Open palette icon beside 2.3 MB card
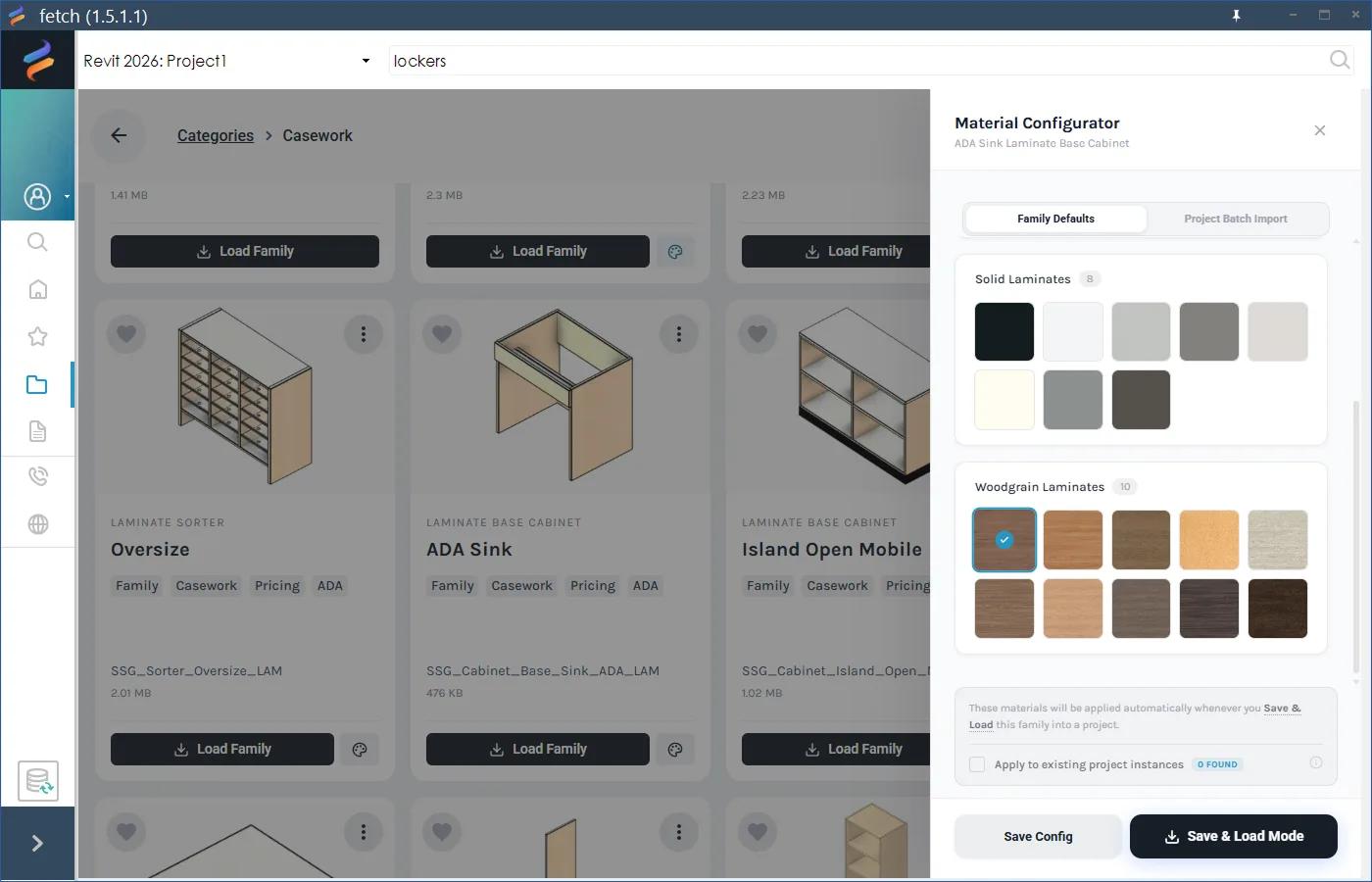The image size is (1372, 882). 675,252
